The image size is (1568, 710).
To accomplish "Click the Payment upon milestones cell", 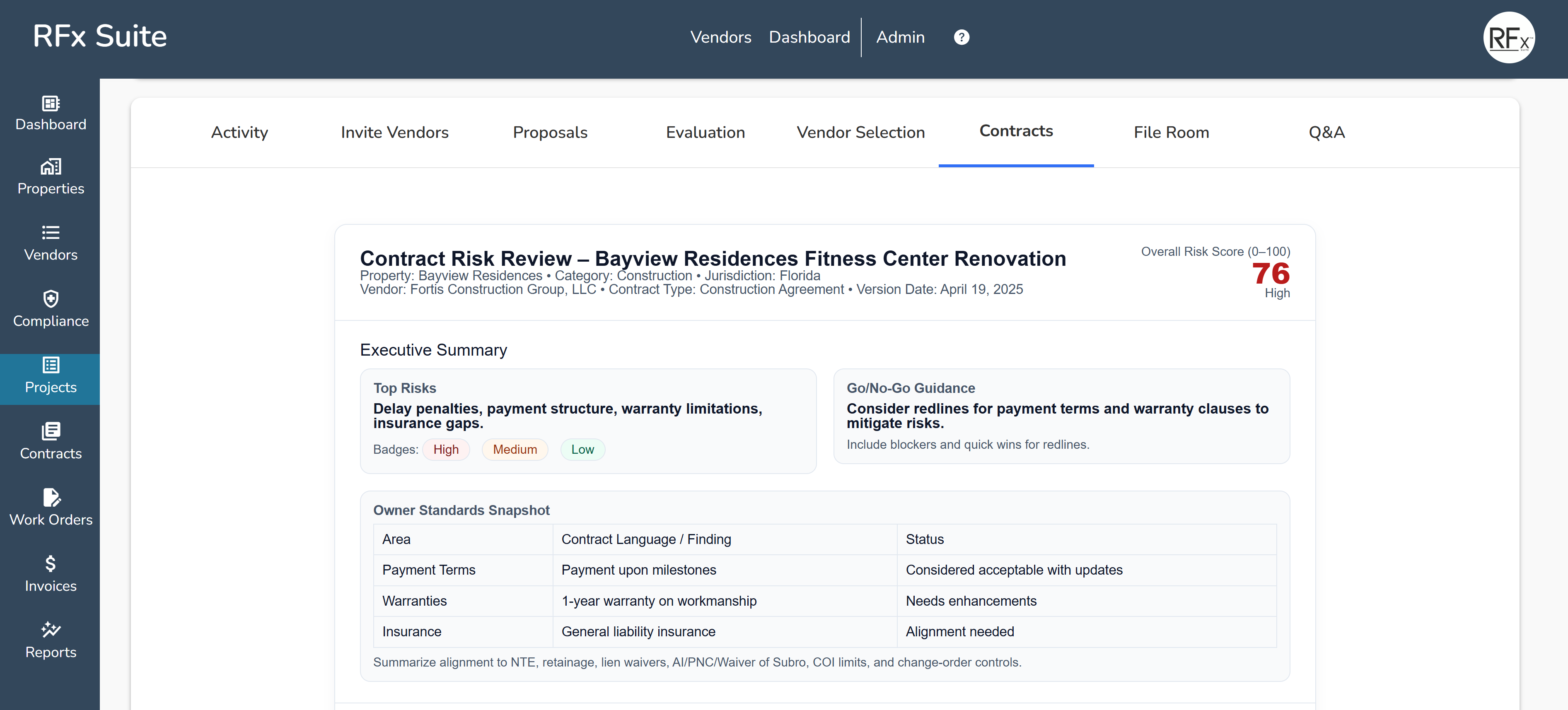I will pos(725,570).
